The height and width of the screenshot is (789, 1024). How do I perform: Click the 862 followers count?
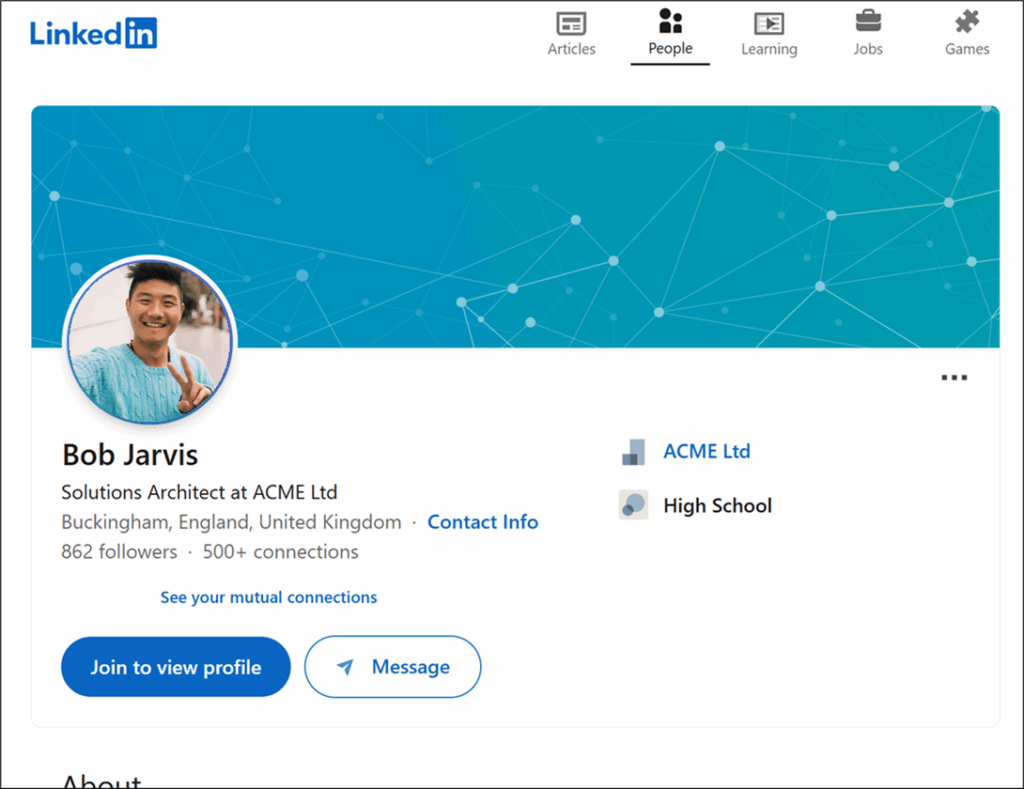pyautogui.click(x=119, y=552)
